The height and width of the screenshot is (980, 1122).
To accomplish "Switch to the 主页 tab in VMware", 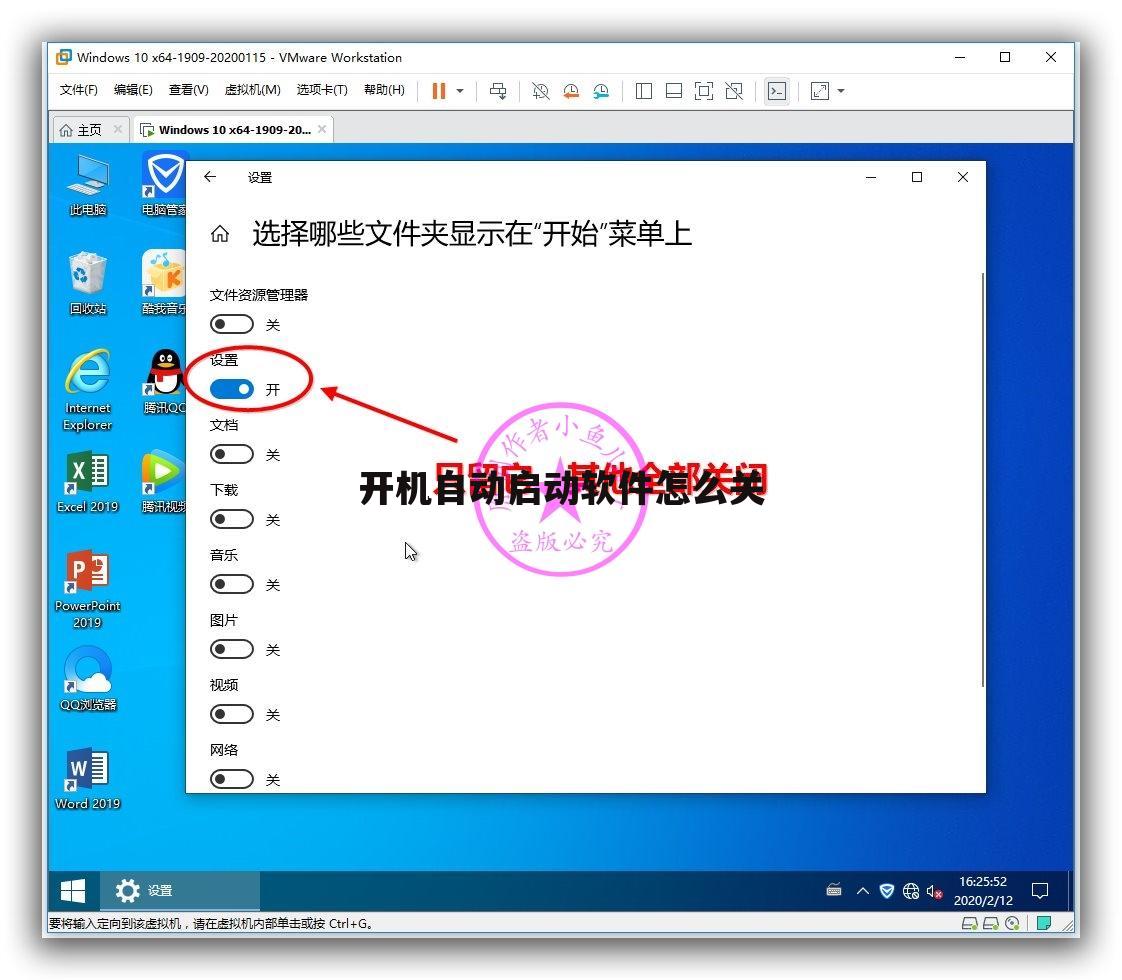I will click(x=84, y=129).
